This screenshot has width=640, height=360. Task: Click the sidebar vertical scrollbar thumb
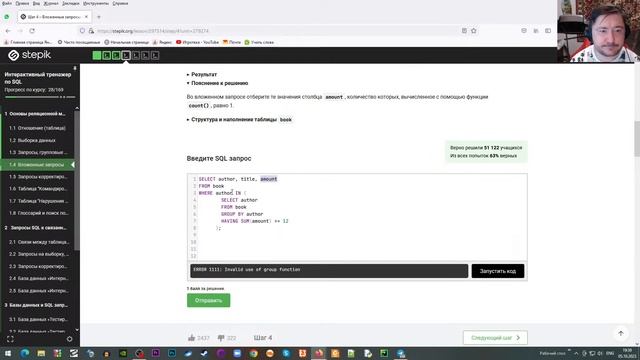(77, 180)
